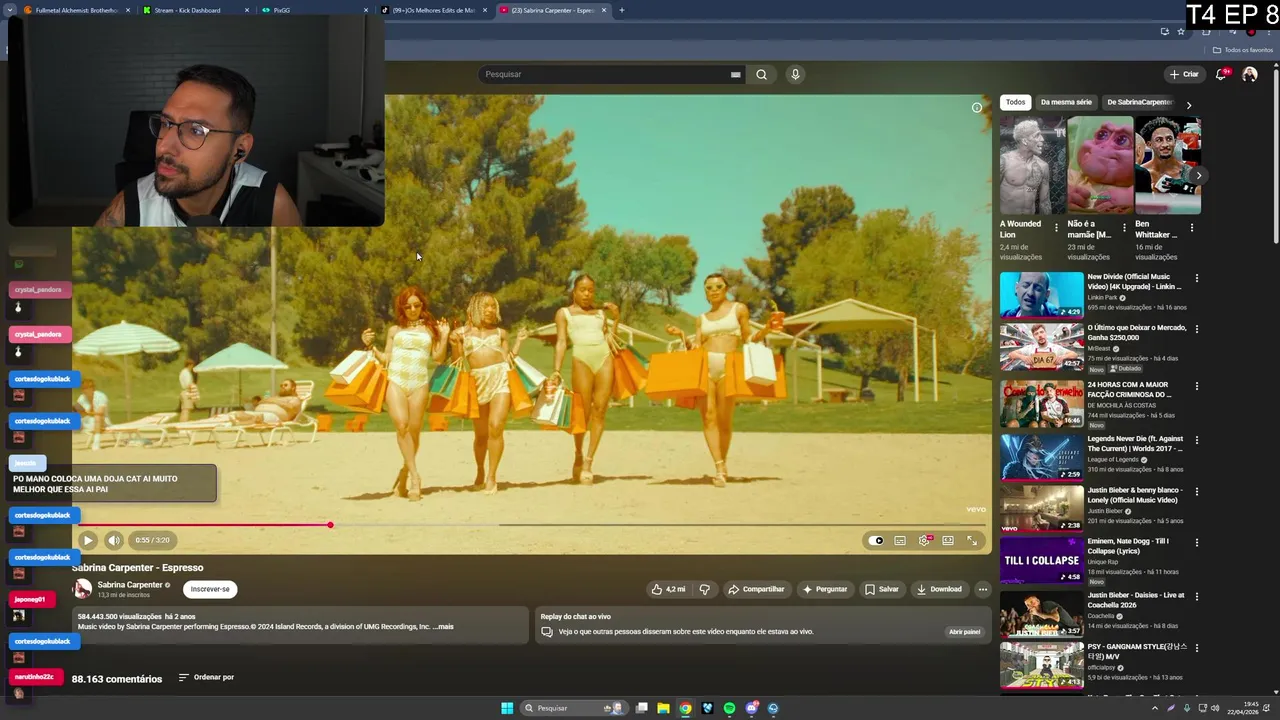This screenshot has height=720, width=1280.
Task: Bookmark page with star icon
Action: tap(1180, 32)
